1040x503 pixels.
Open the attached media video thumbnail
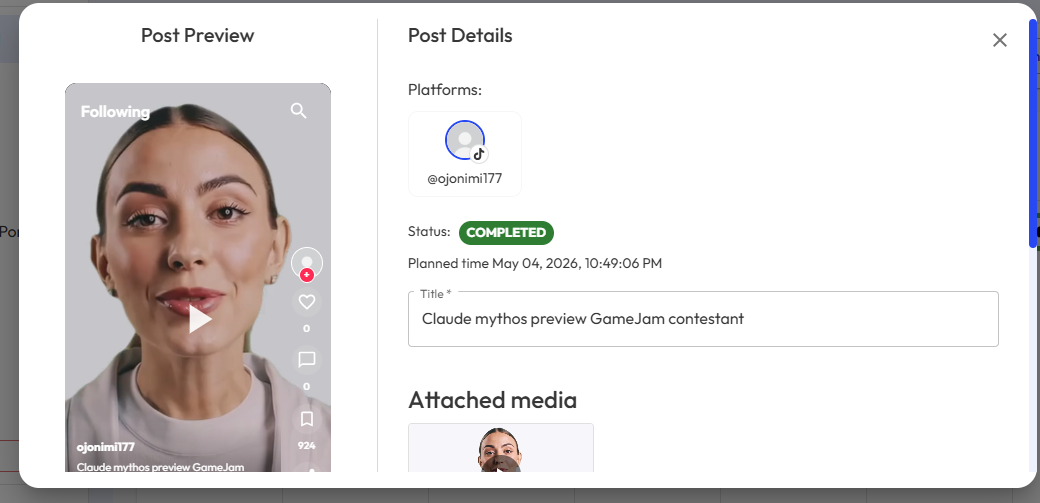click(501, 448)
